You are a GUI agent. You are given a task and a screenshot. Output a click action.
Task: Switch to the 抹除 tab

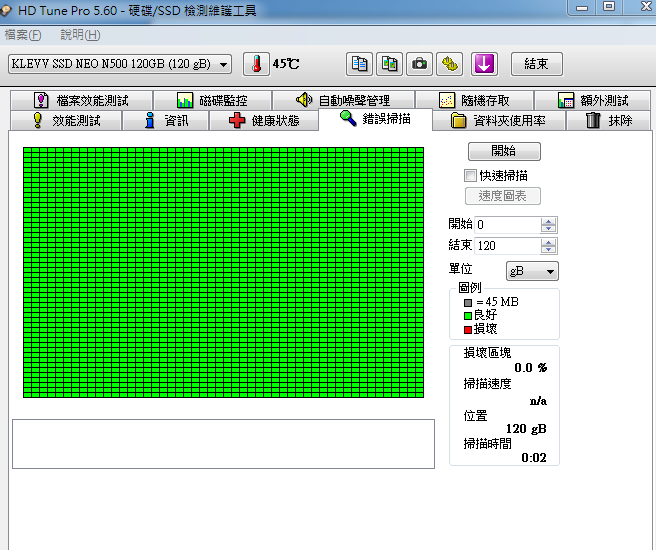click(x=609, y=120)
